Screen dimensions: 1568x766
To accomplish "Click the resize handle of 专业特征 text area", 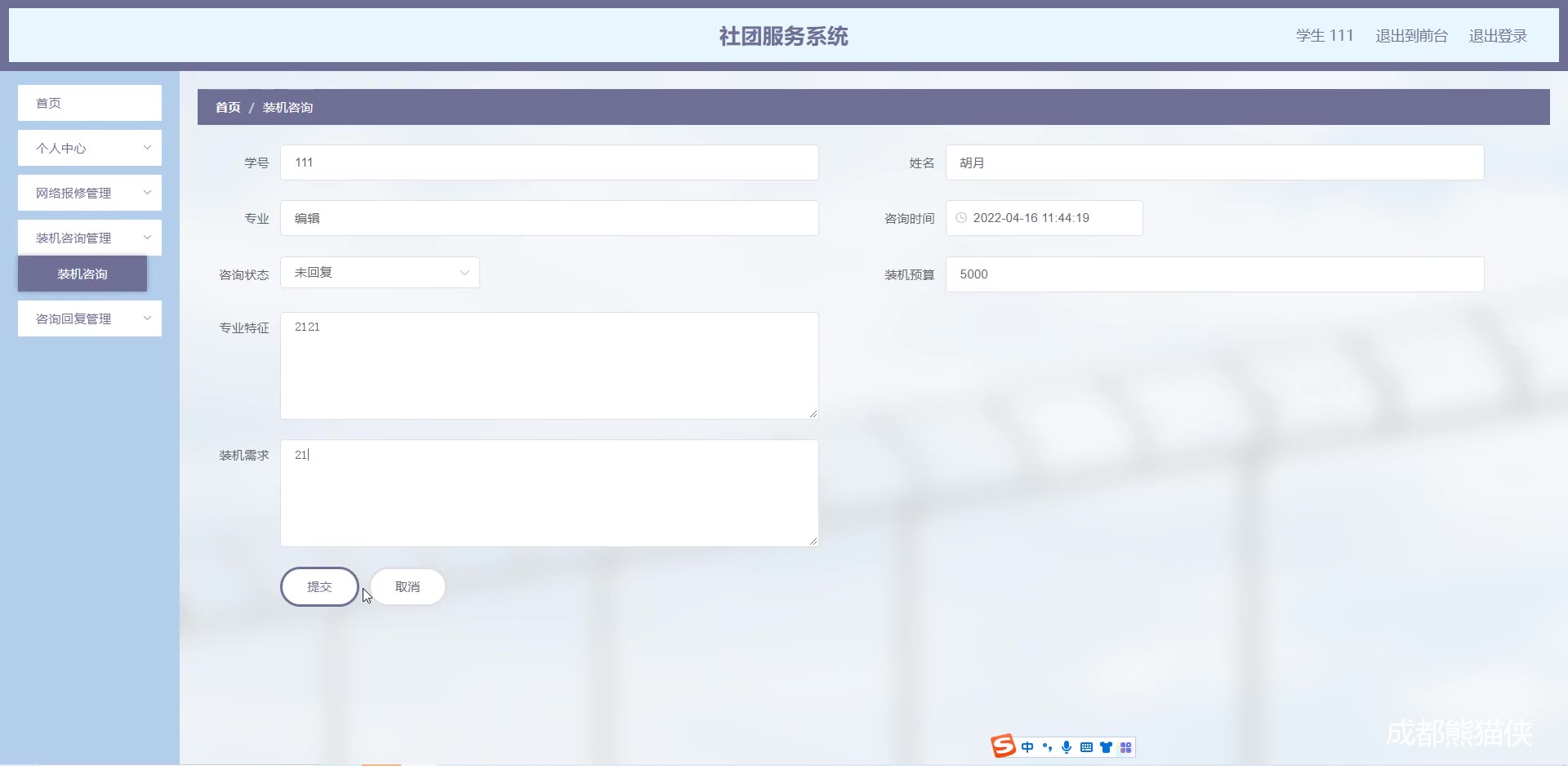I will [x=813, y=414].
